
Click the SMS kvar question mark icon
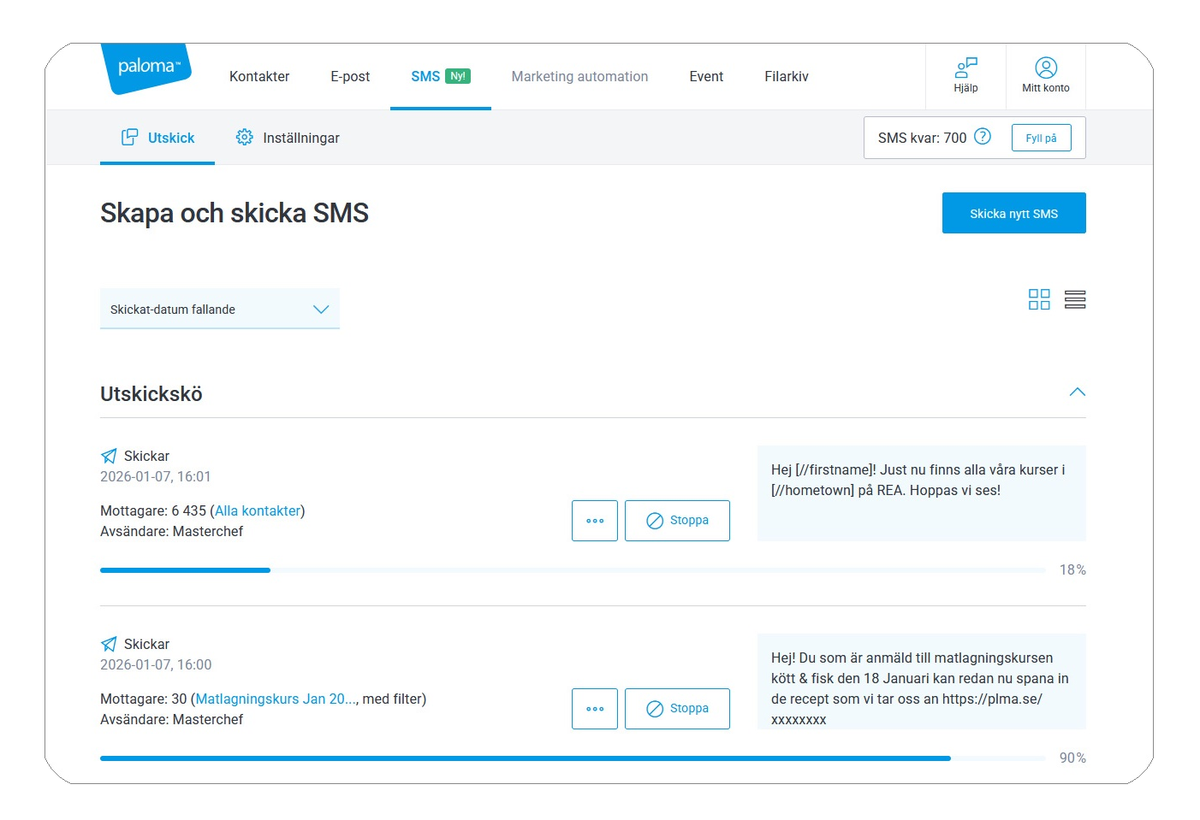tap(982, 137)
